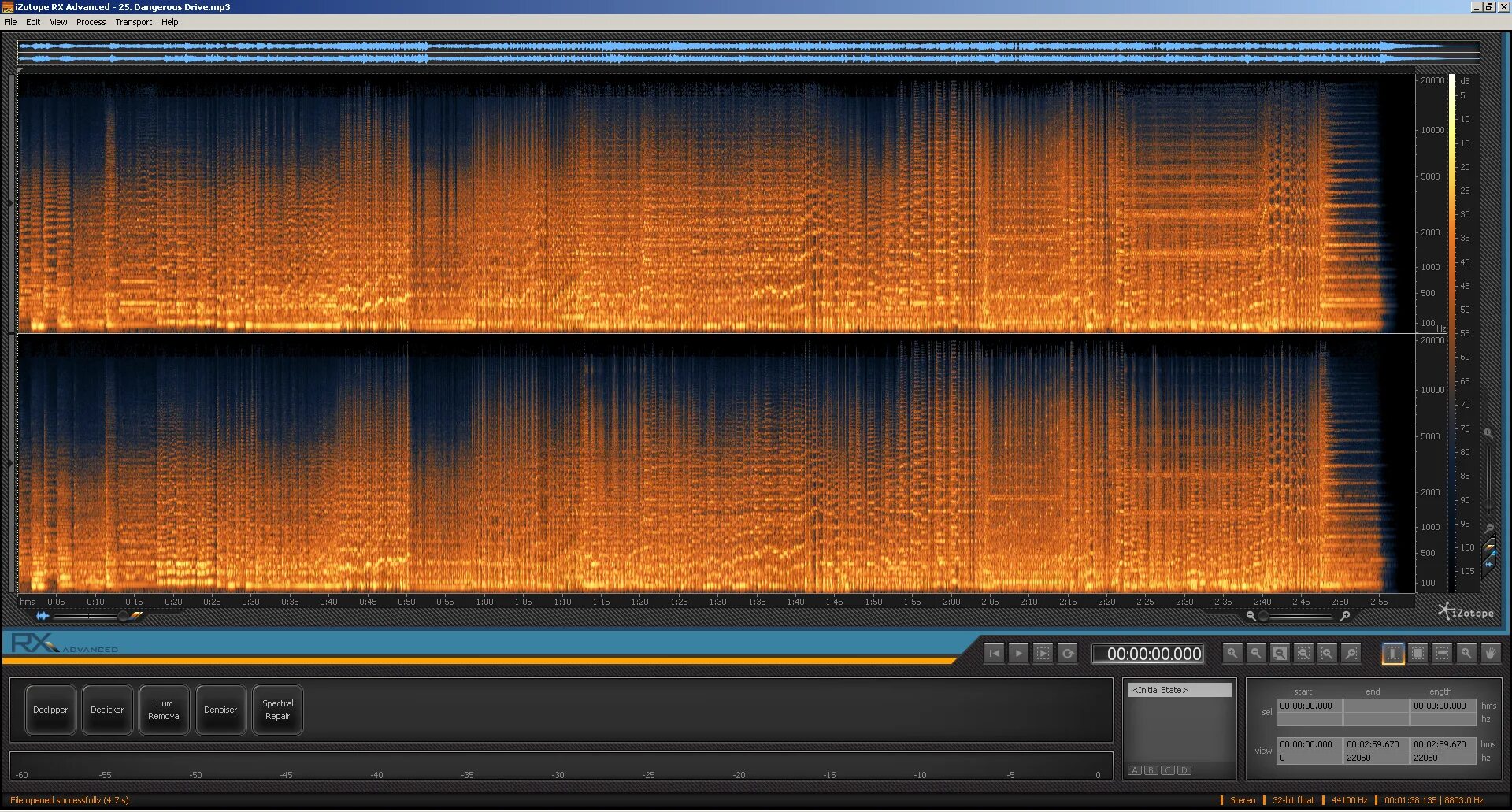Choose the time-frequency rectangle selection tool
Screen dimensions: 1512x812
click(1417, 654)
